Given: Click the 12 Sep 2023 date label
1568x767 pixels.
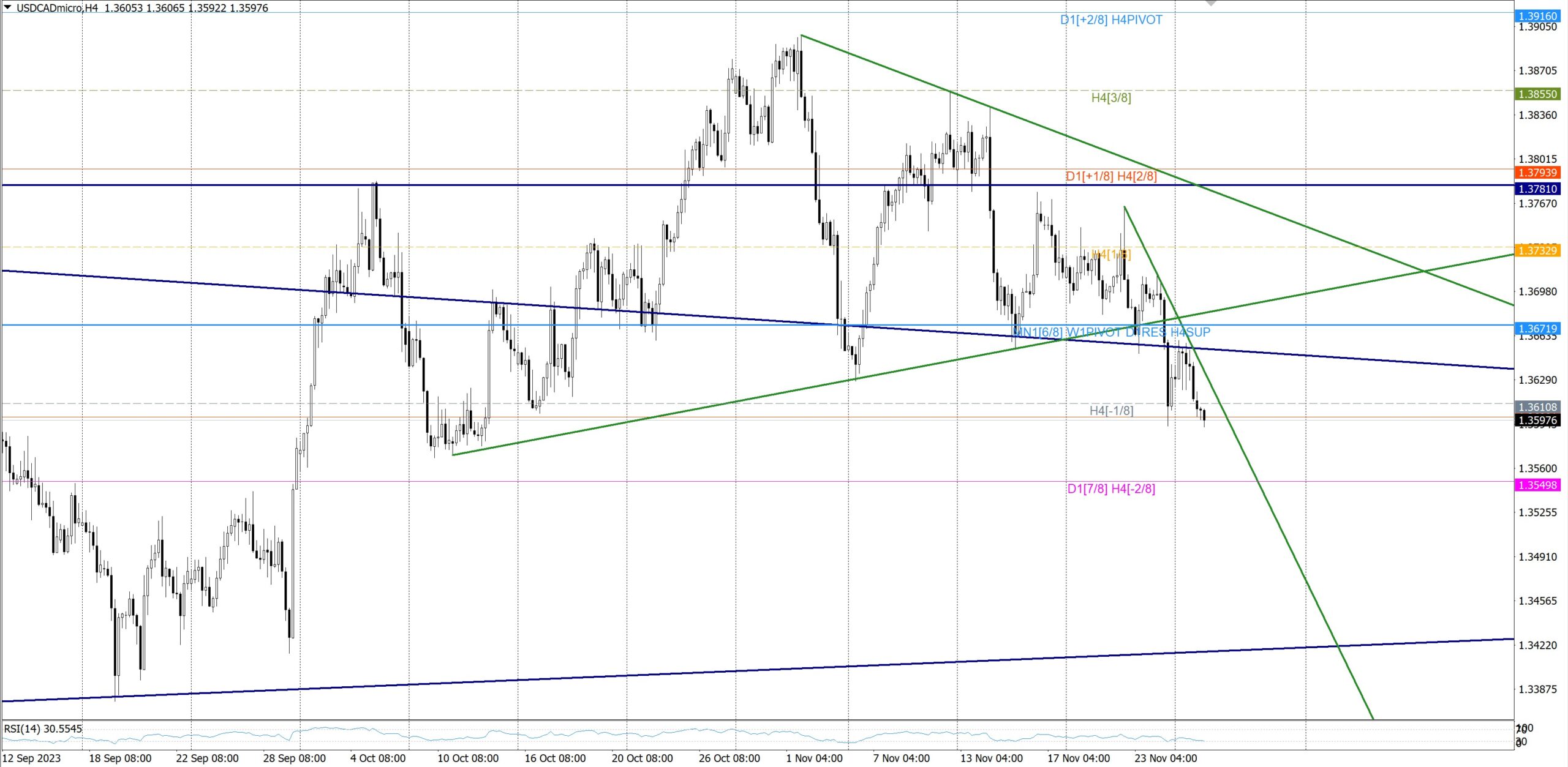Looking at the screenshot, I should pos(32,758).
